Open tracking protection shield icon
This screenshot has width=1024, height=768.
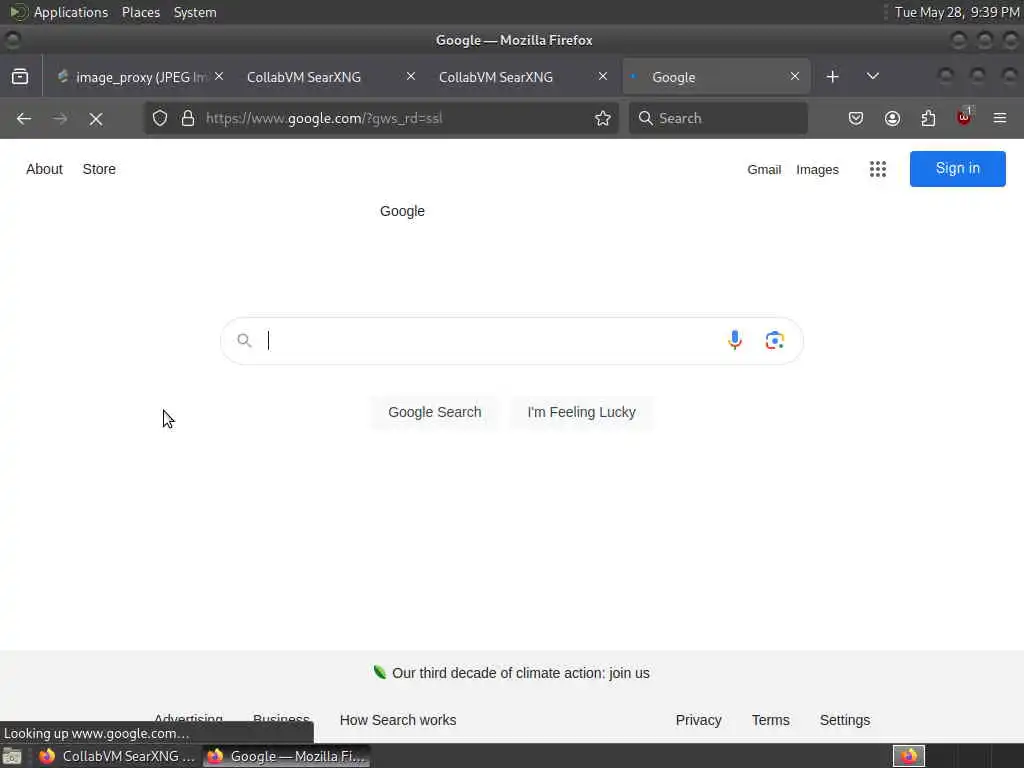(160, 118)
